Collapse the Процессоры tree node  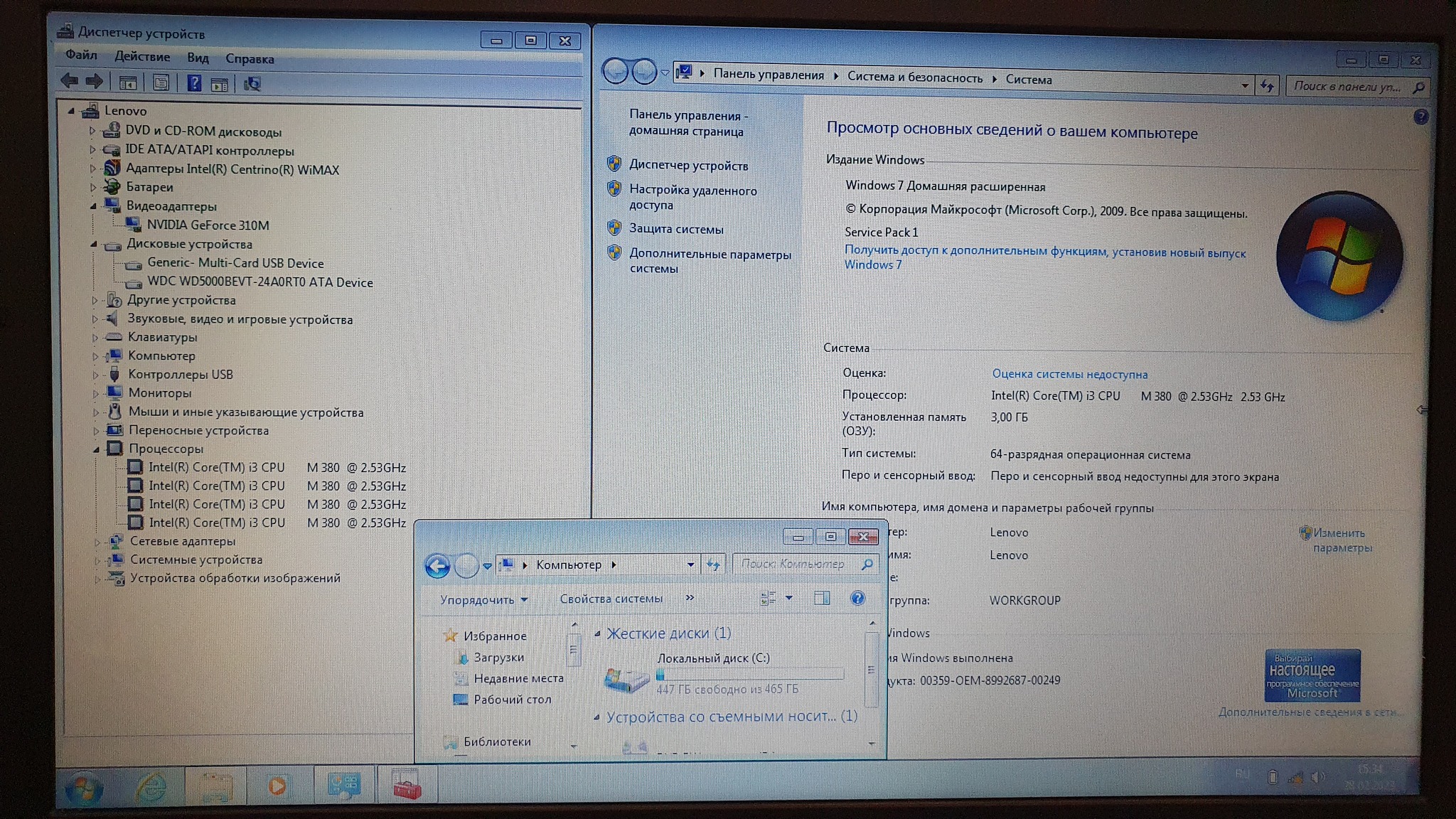pos(96,449)
